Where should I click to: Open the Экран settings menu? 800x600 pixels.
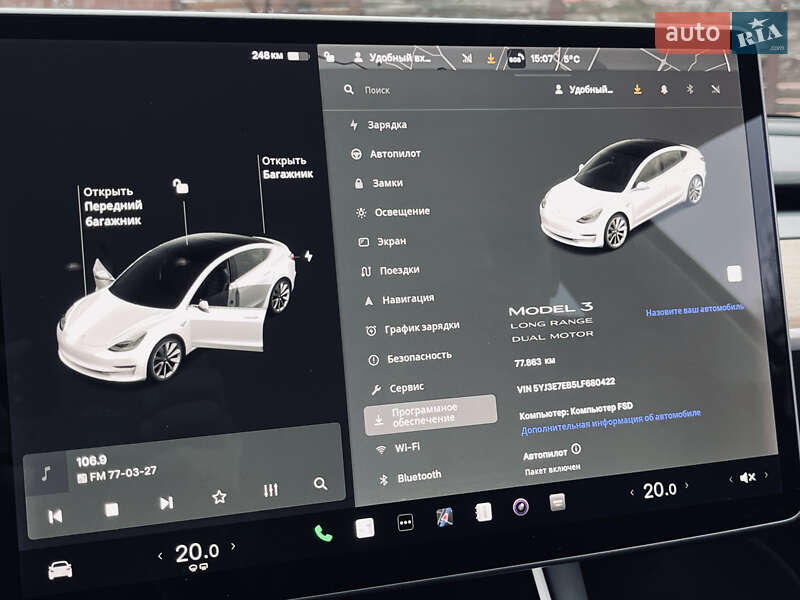tap(383, 241)
